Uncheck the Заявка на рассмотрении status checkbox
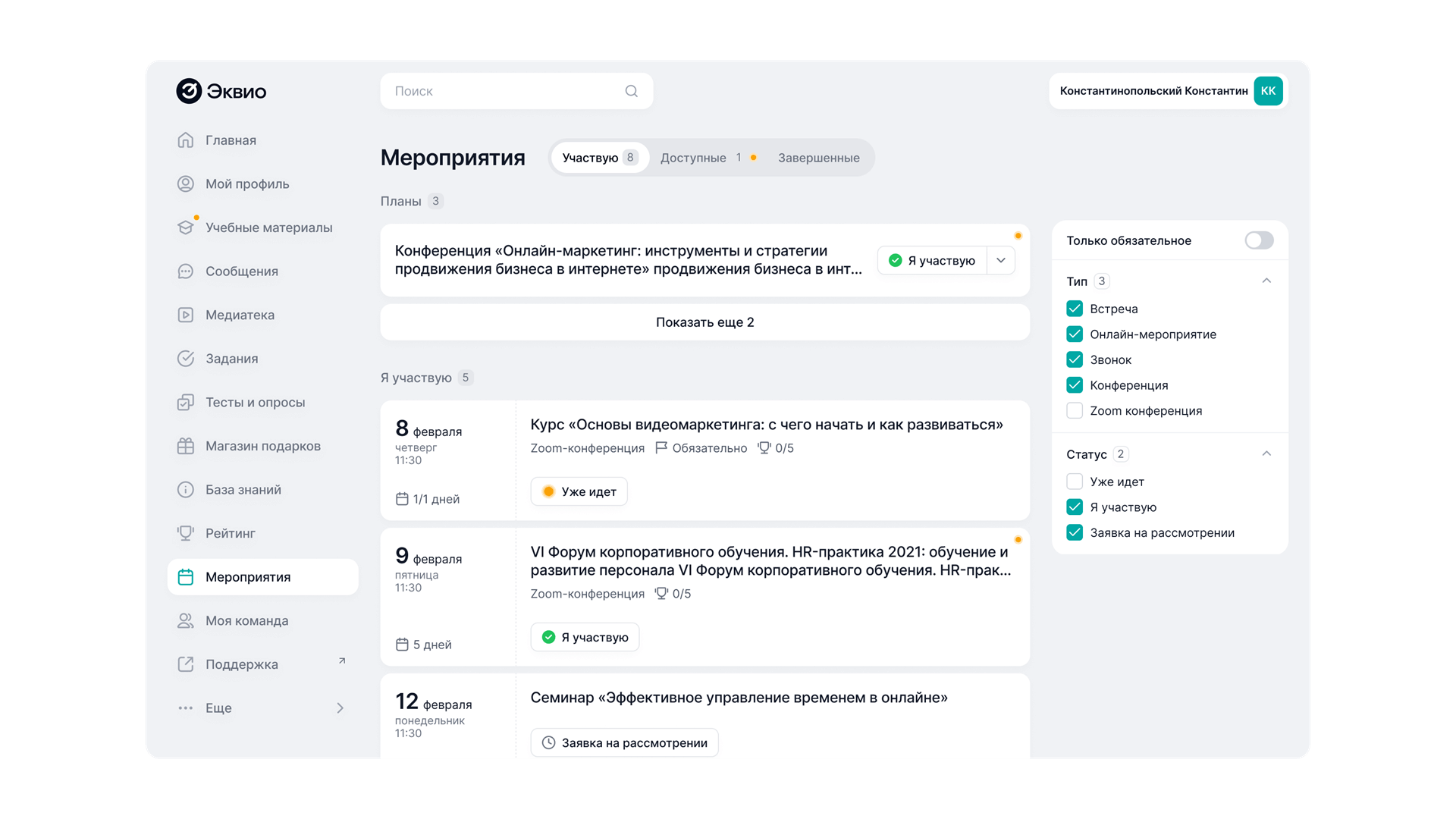This screenshot has width=1456, height=819. pos(1075,533)
